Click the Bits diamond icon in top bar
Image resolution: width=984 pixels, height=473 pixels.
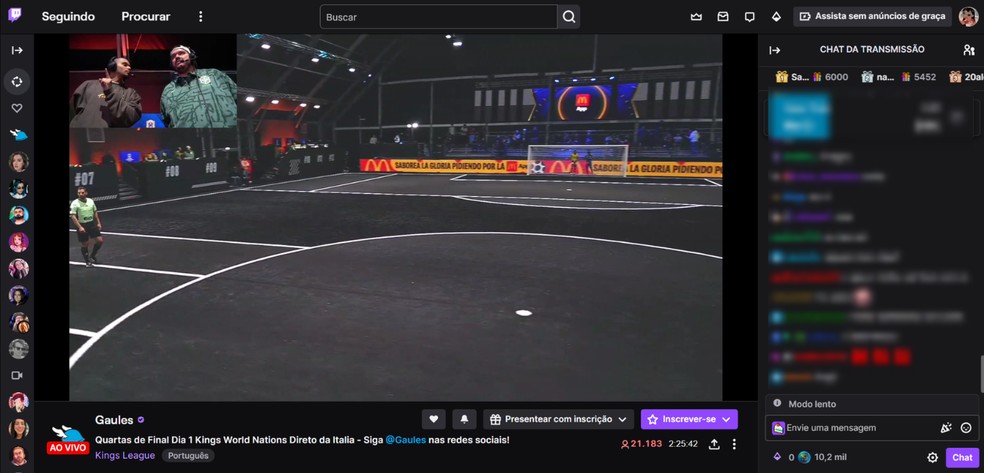click(776, 17)
